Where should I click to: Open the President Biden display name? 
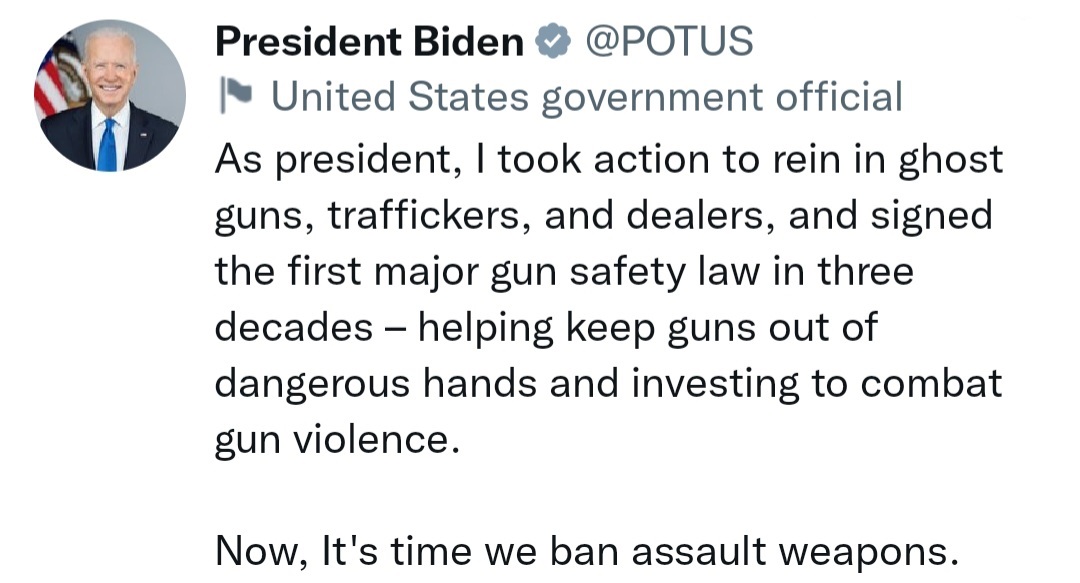coord(369,42)
